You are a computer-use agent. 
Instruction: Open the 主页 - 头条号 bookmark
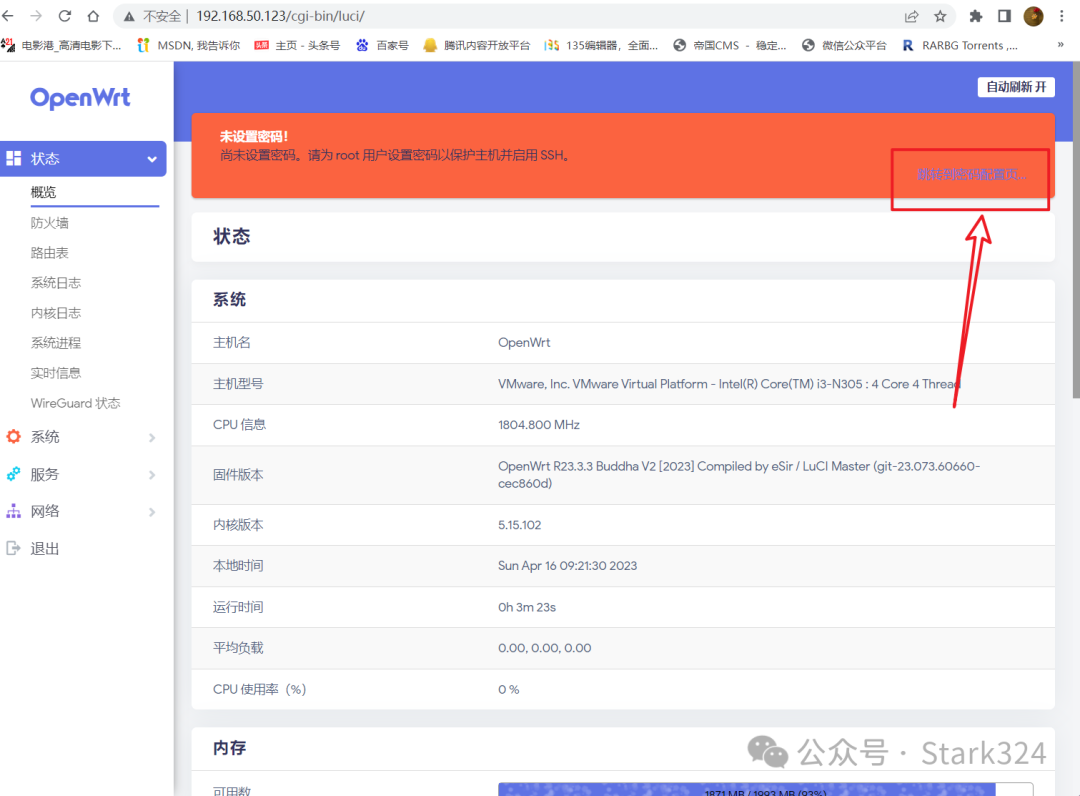tap(297, 45)
